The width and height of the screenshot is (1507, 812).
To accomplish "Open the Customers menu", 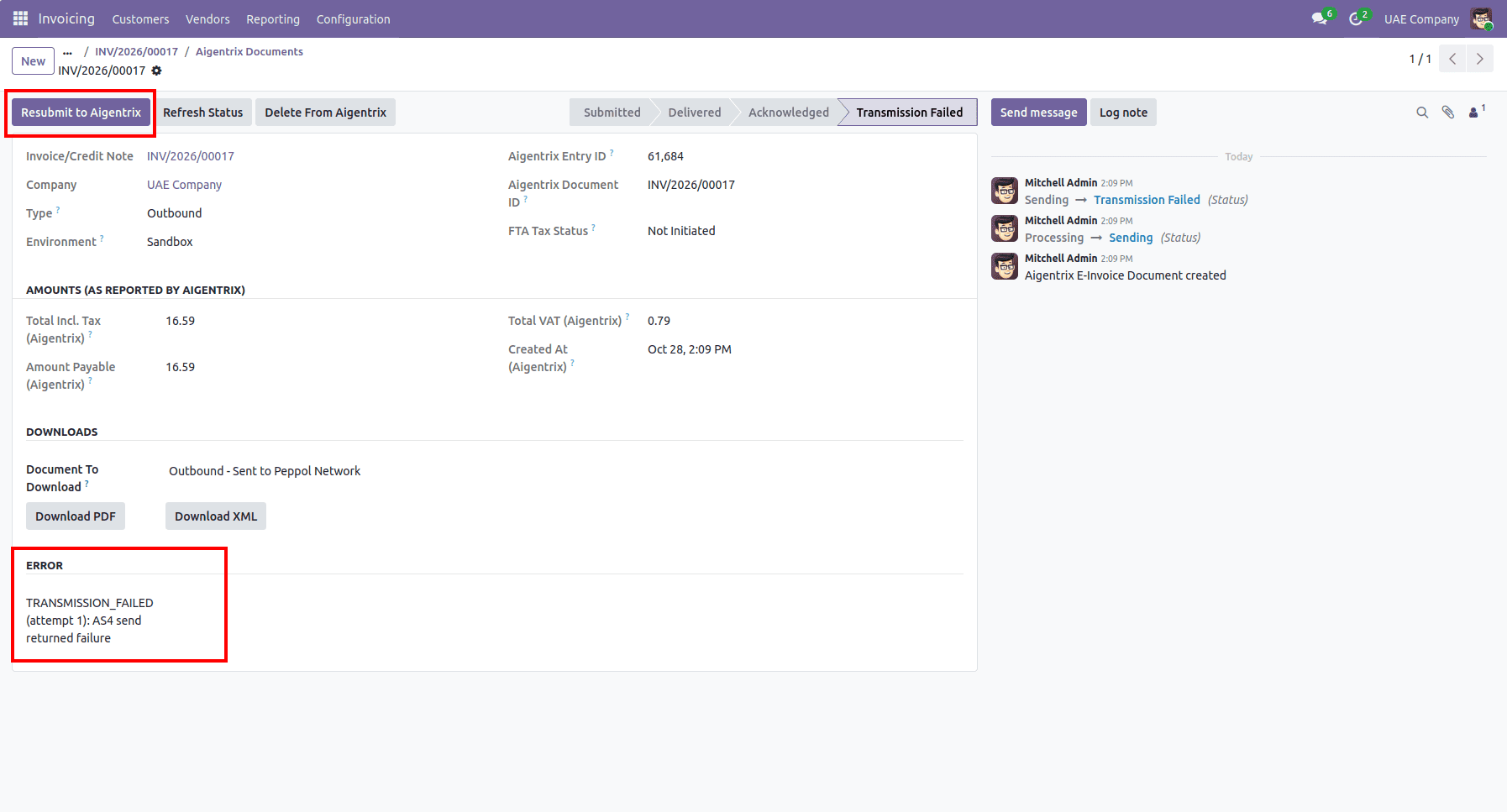I will tap(140, 19).
